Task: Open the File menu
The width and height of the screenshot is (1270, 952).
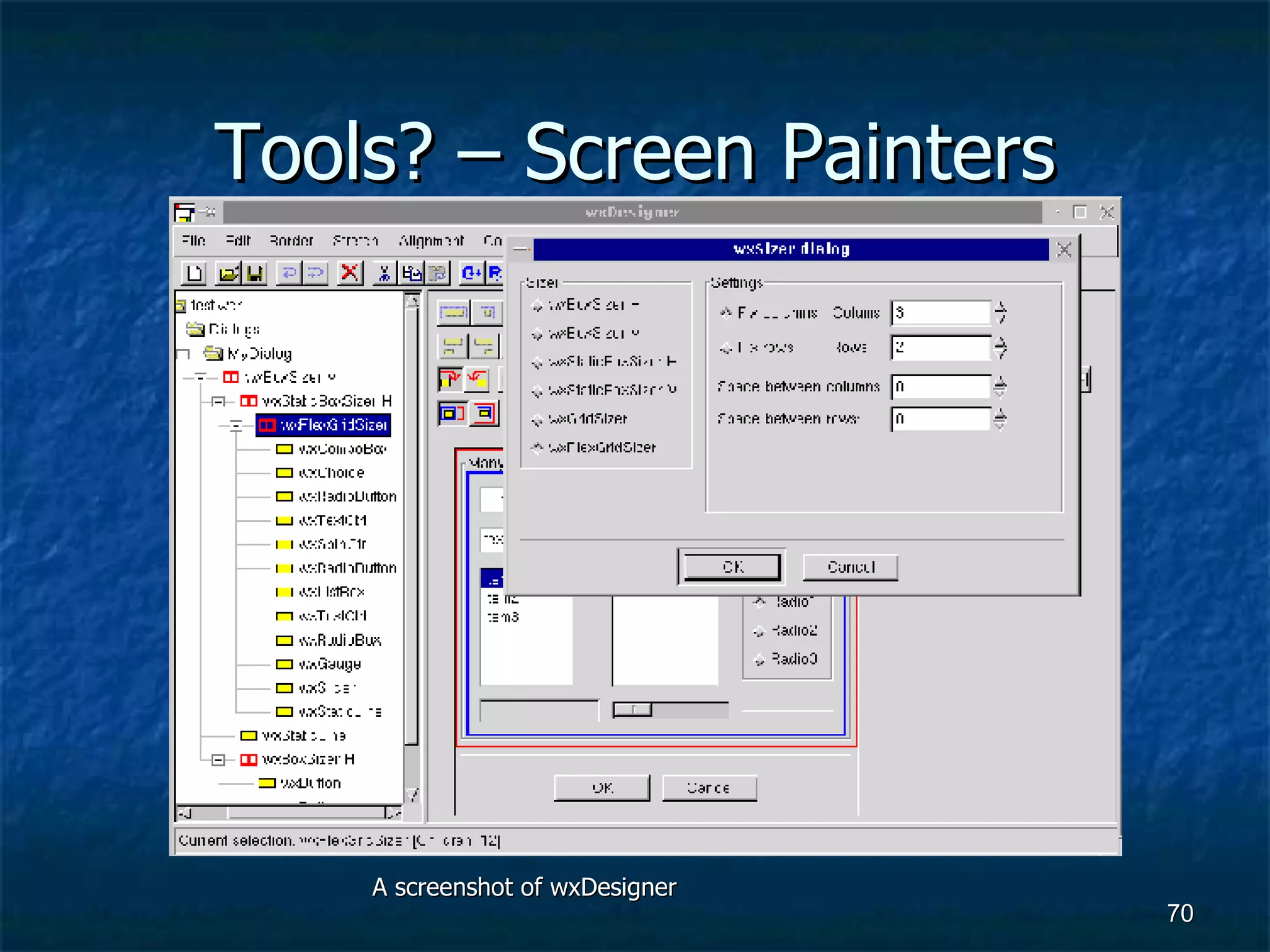Action: (193, 240)
